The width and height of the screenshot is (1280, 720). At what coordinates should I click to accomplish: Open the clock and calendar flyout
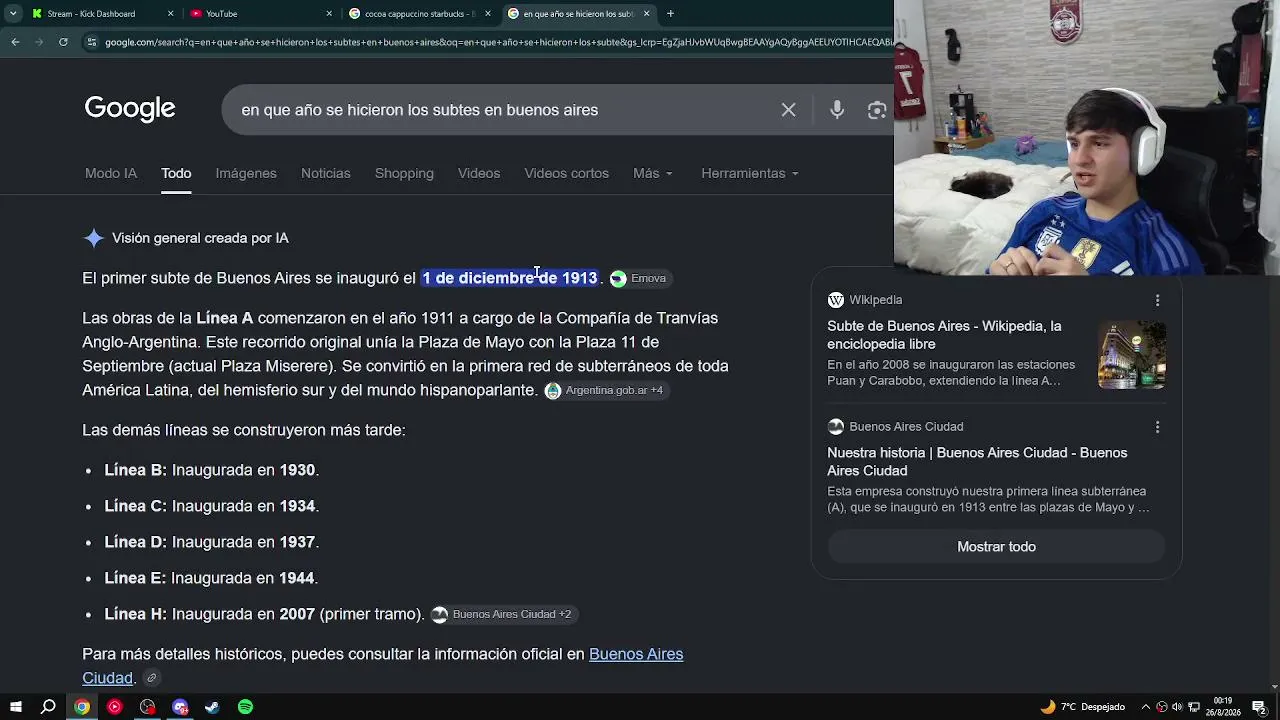click(1222, 707)
